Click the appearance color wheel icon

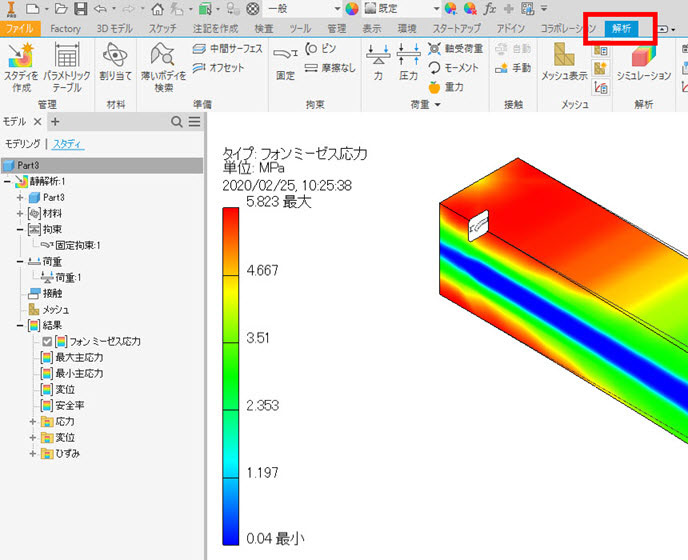352,8
